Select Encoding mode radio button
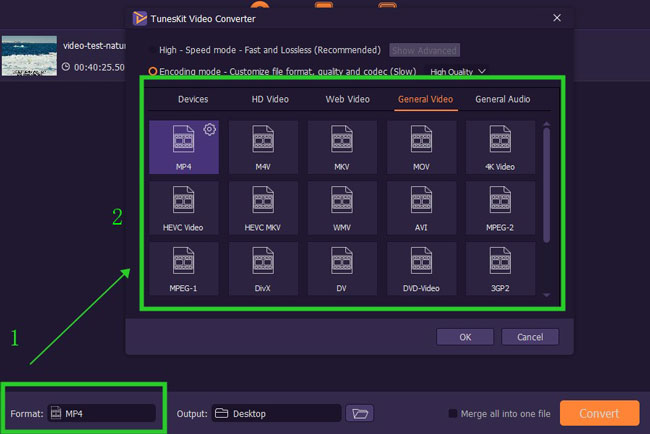Screen dimensions: 650x434 (153, 71)
